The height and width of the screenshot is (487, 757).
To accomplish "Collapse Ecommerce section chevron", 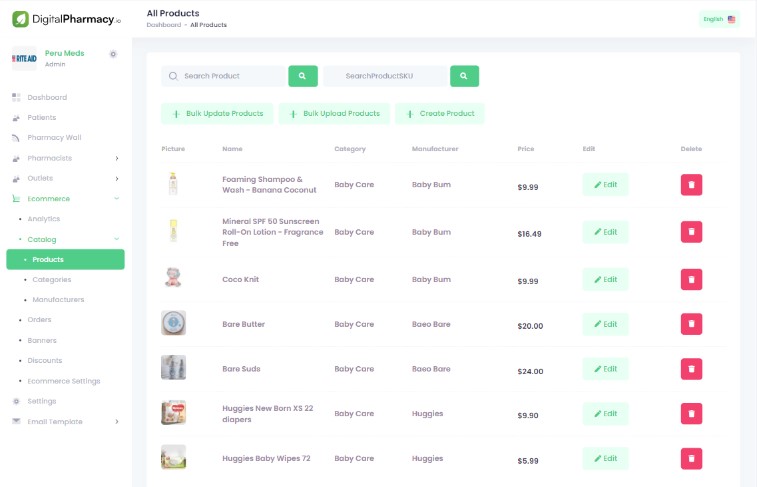I will click(x=117, y=198).
